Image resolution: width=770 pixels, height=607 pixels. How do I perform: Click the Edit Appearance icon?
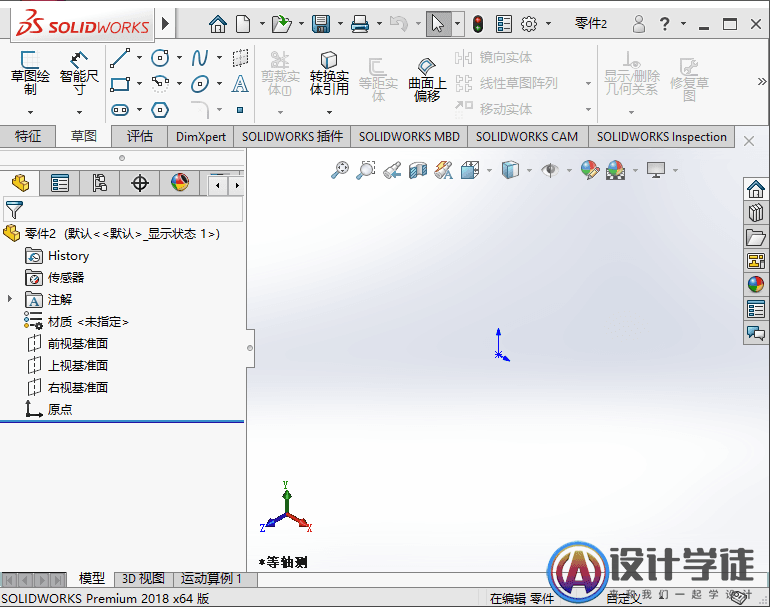coord(590,170)
